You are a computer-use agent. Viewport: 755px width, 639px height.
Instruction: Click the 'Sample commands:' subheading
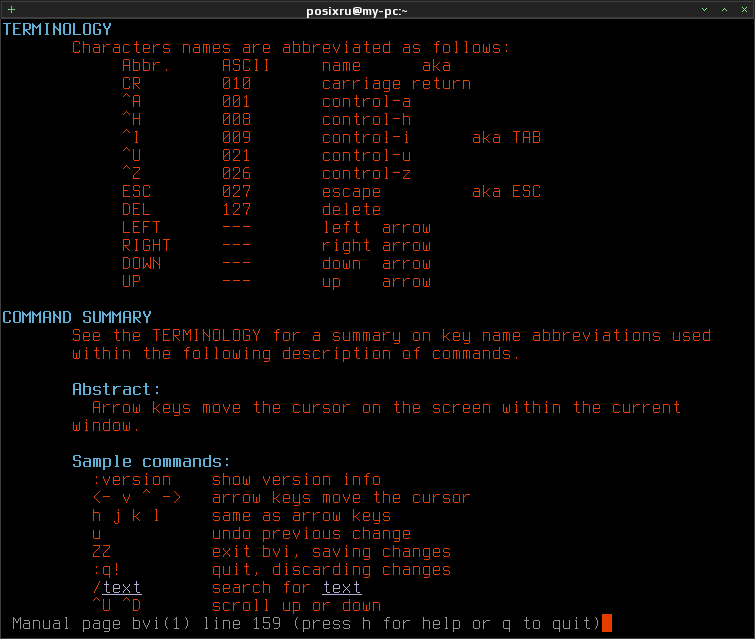[x=151, y=461]
